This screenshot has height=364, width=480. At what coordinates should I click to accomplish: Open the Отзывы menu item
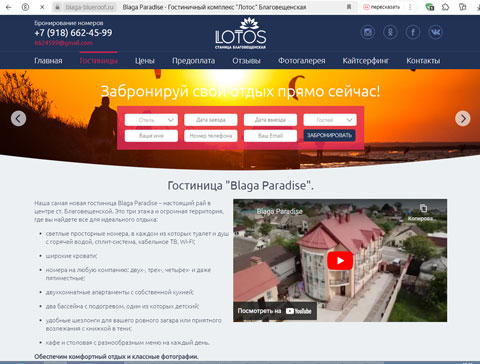pyautogui.click(x=246, y=61)
